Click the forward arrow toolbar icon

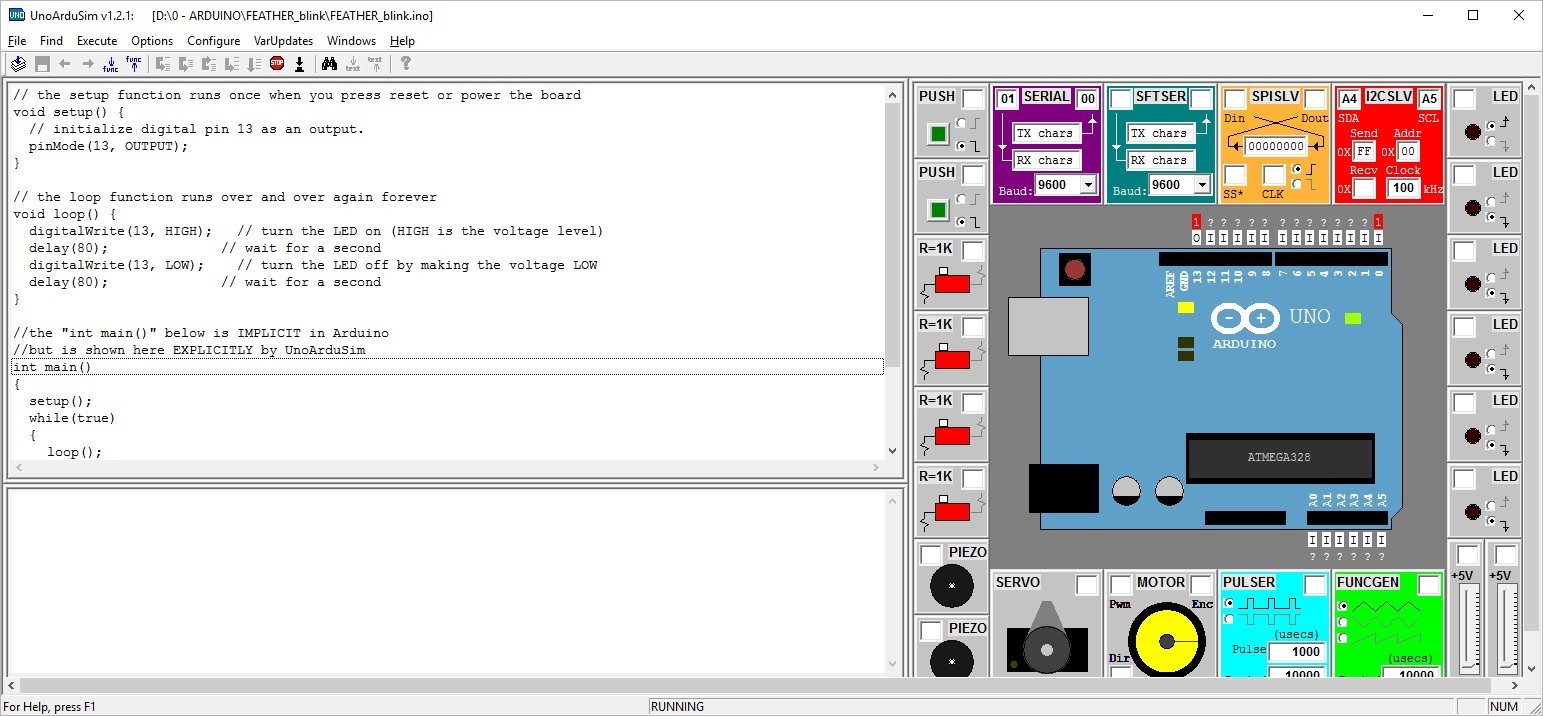tap(88, 64)
